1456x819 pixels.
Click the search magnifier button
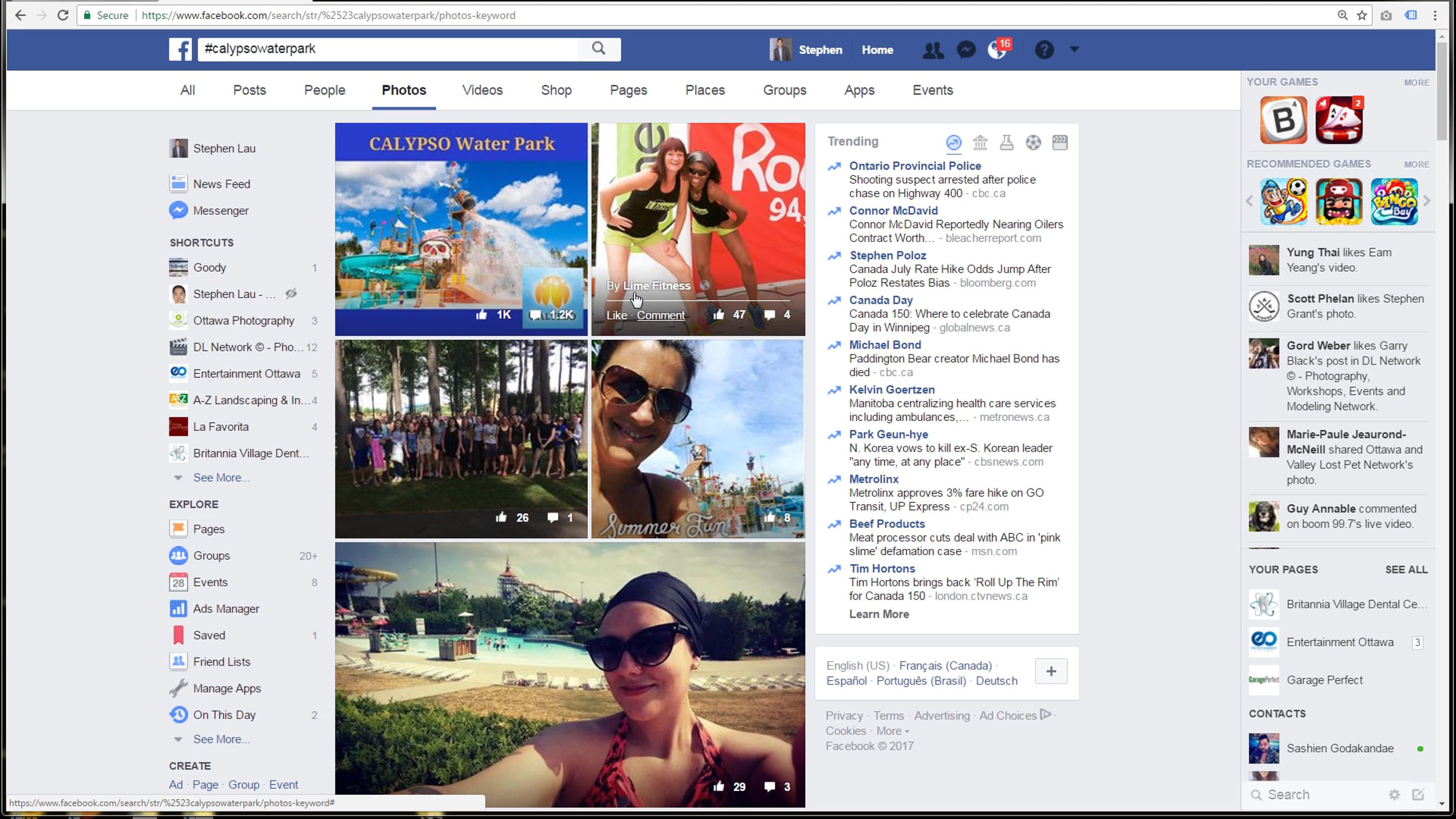point(599,49)
